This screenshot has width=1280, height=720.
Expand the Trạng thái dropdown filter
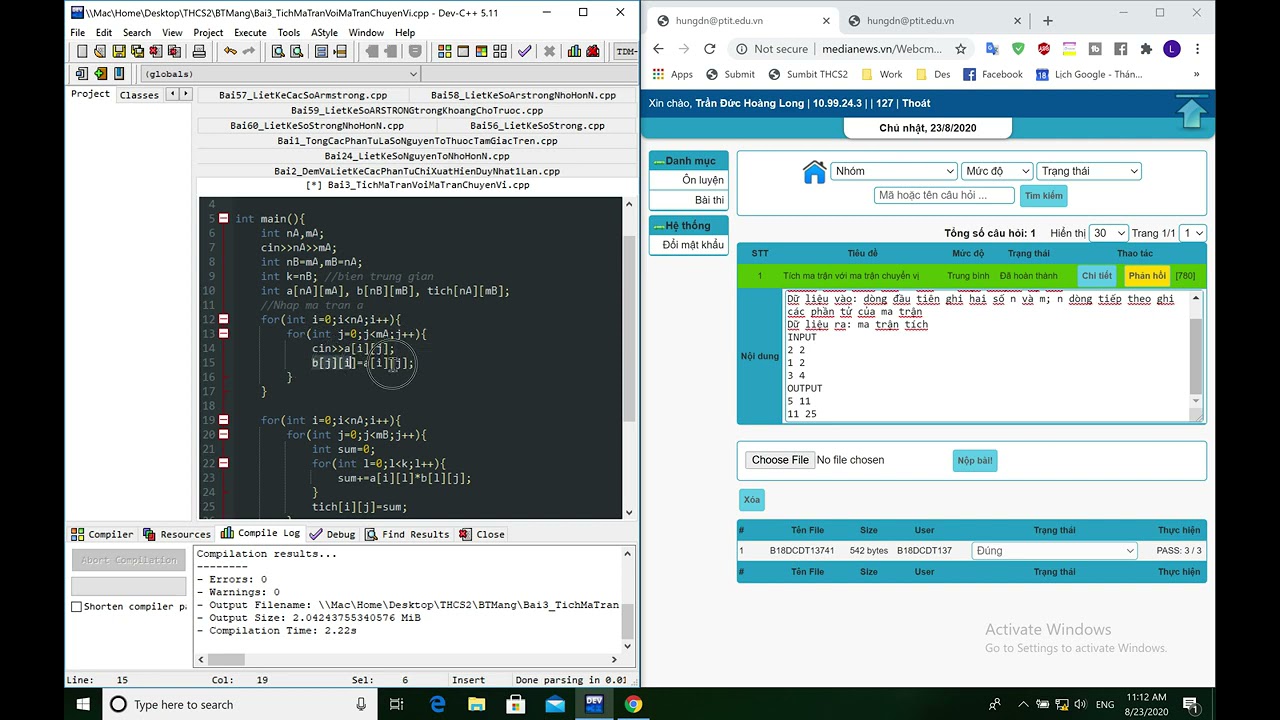click(1088, 171)
